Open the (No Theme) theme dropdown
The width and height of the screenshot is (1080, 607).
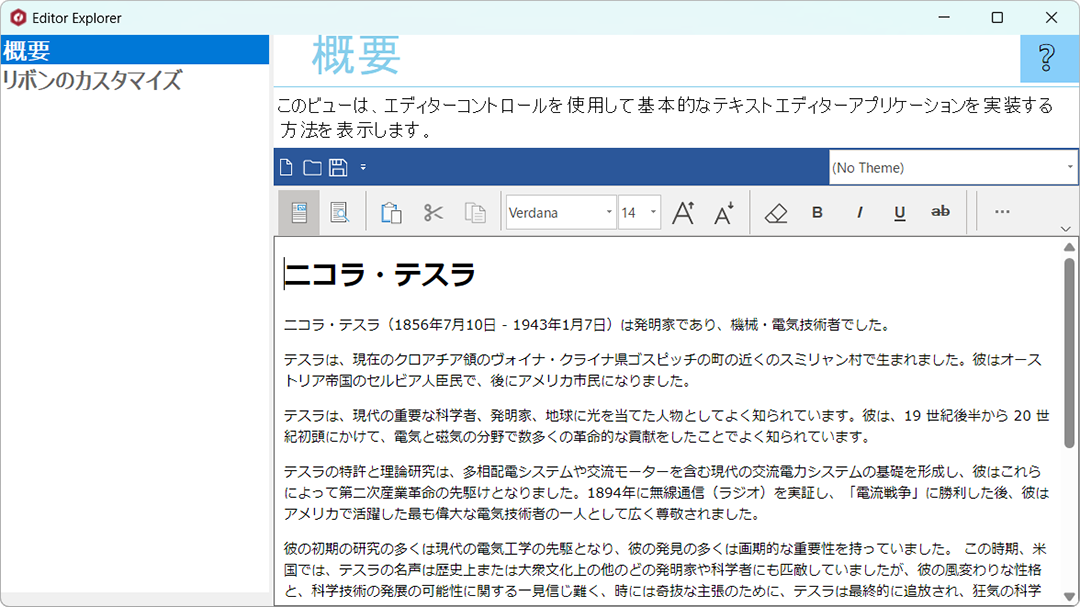(1069, 167)
